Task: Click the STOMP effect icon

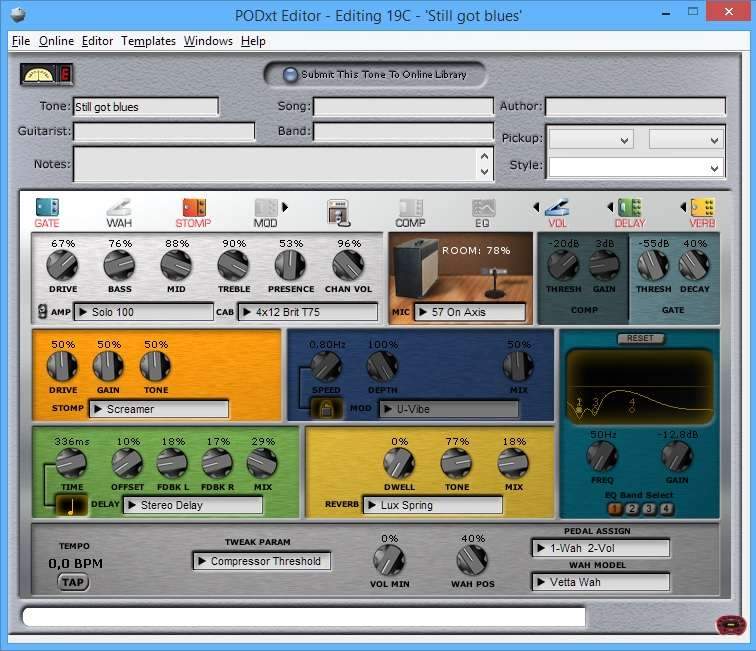Action: point(193,208)
